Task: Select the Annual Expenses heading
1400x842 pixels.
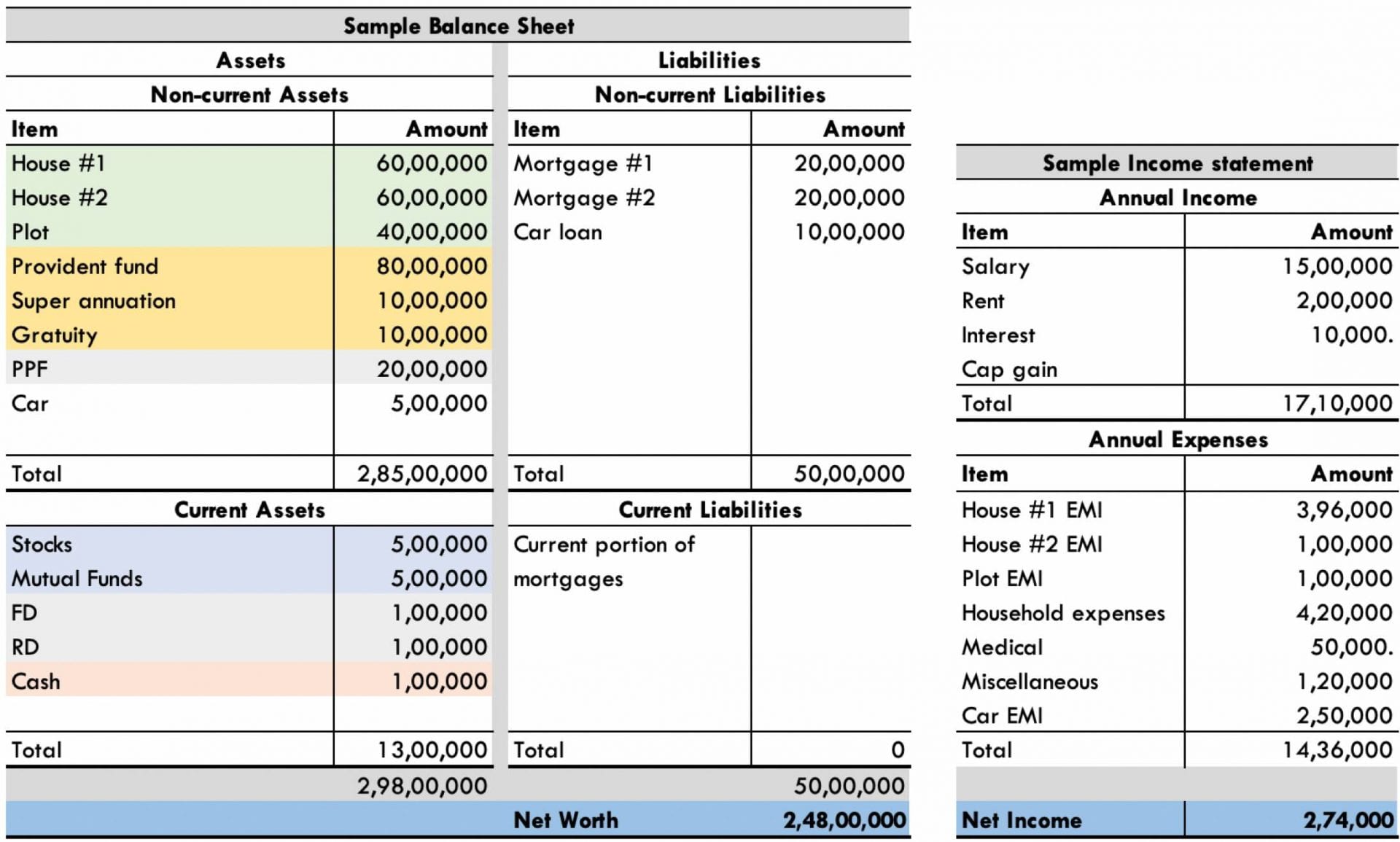Action: click(1177, 440)
